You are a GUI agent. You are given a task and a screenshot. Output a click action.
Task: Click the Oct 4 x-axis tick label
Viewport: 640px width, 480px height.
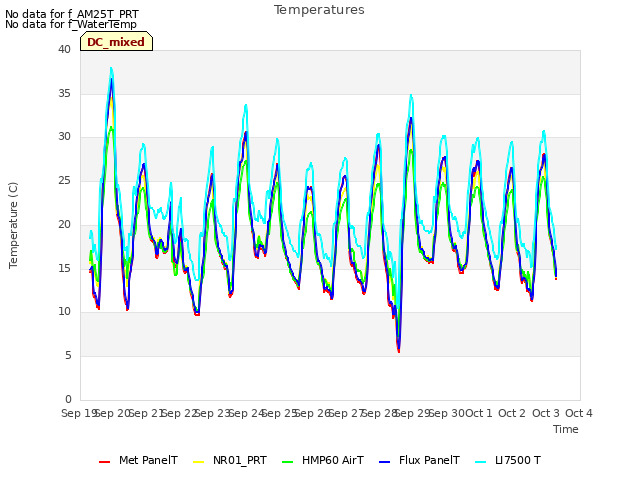579,413
